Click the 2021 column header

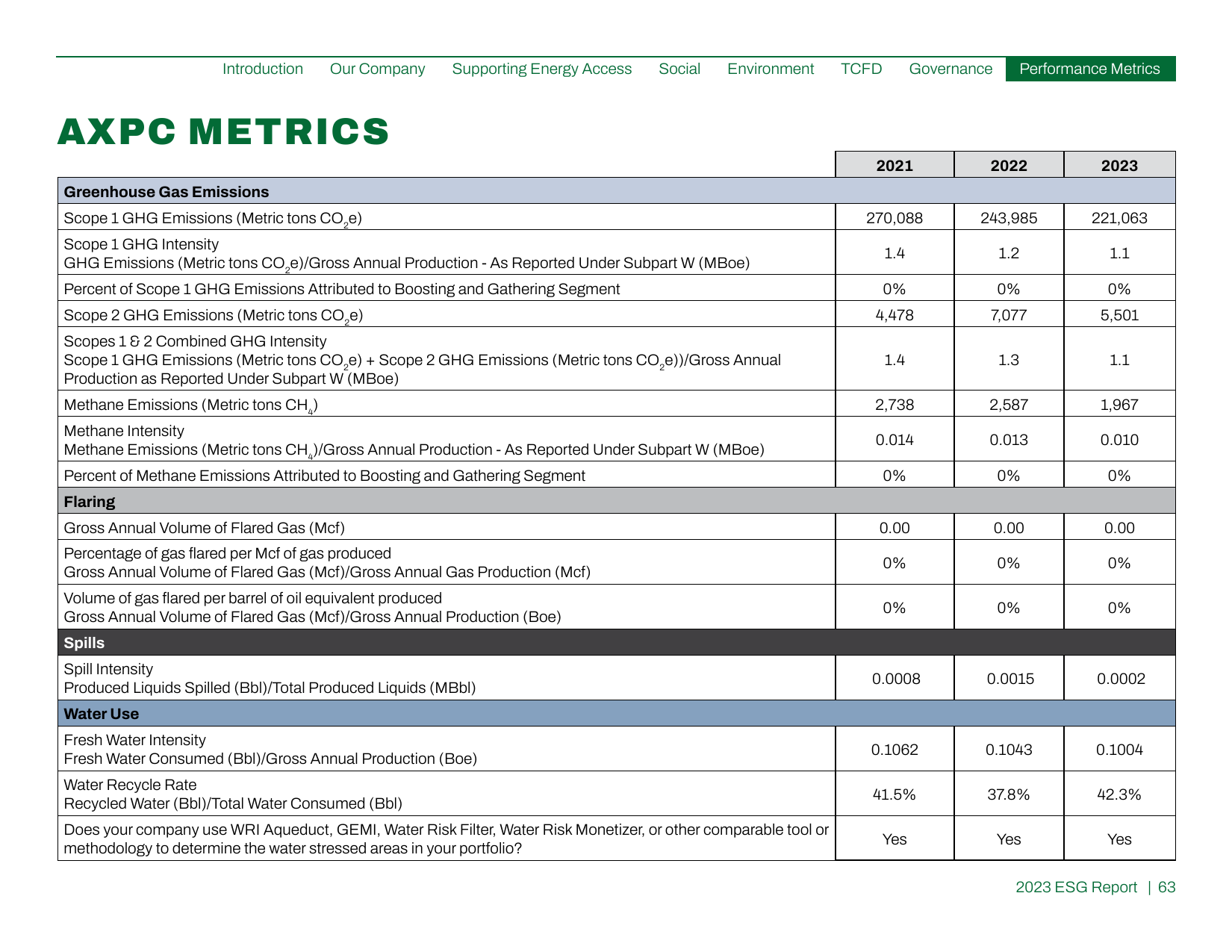point(895,165)
